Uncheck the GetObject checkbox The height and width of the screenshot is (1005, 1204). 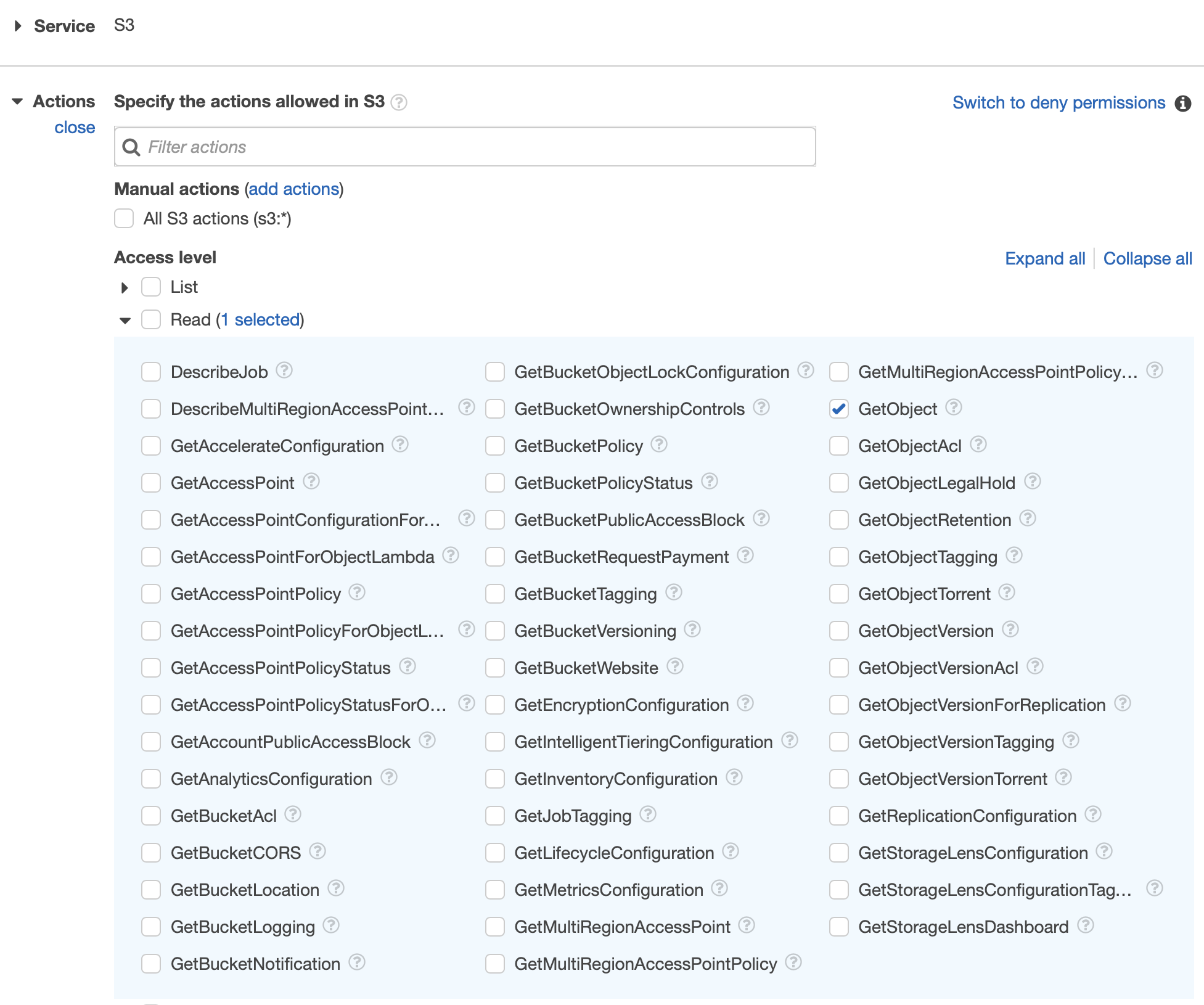point(839,409)
